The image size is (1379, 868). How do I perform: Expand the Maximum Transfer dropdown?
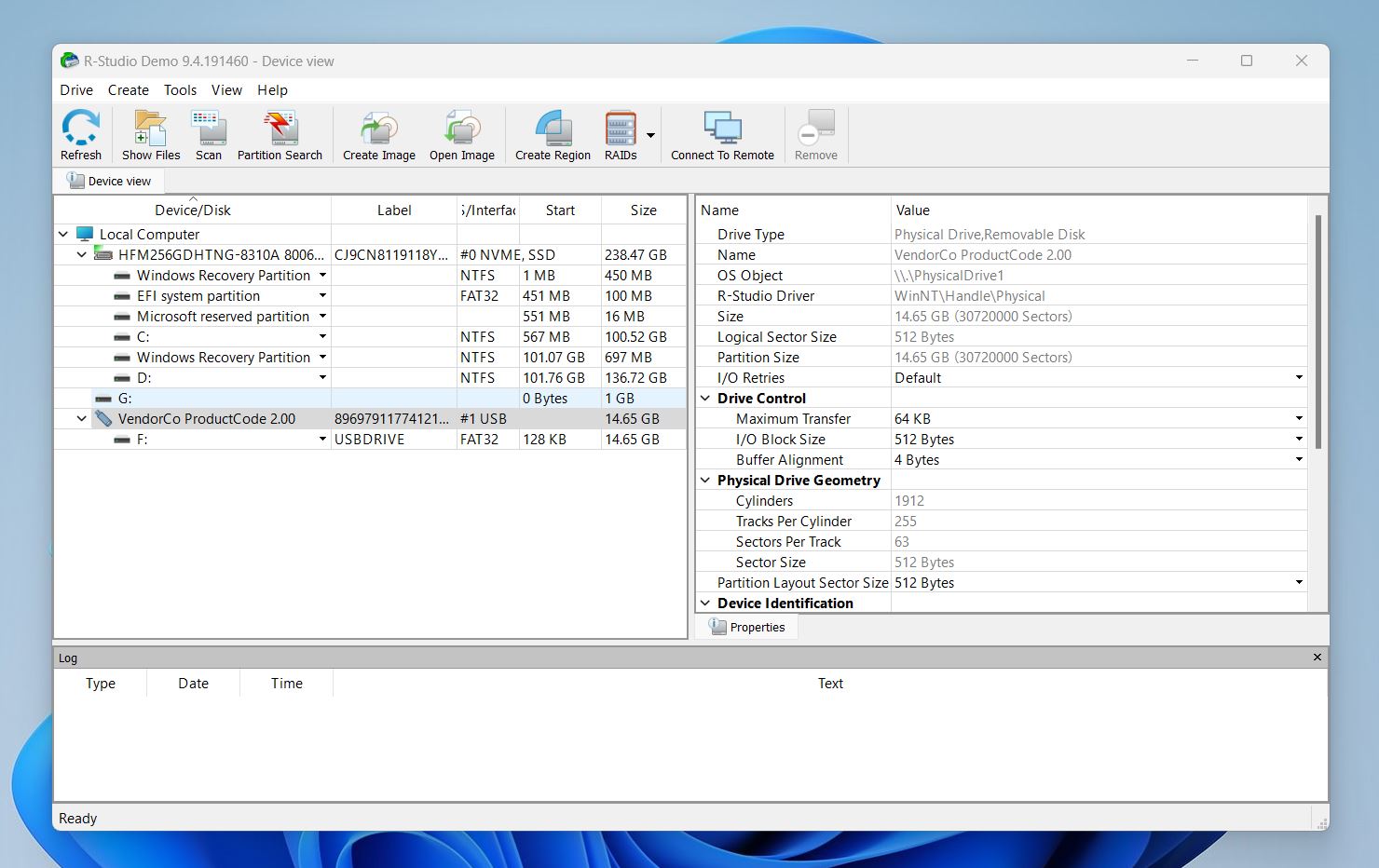(1299, 419)
